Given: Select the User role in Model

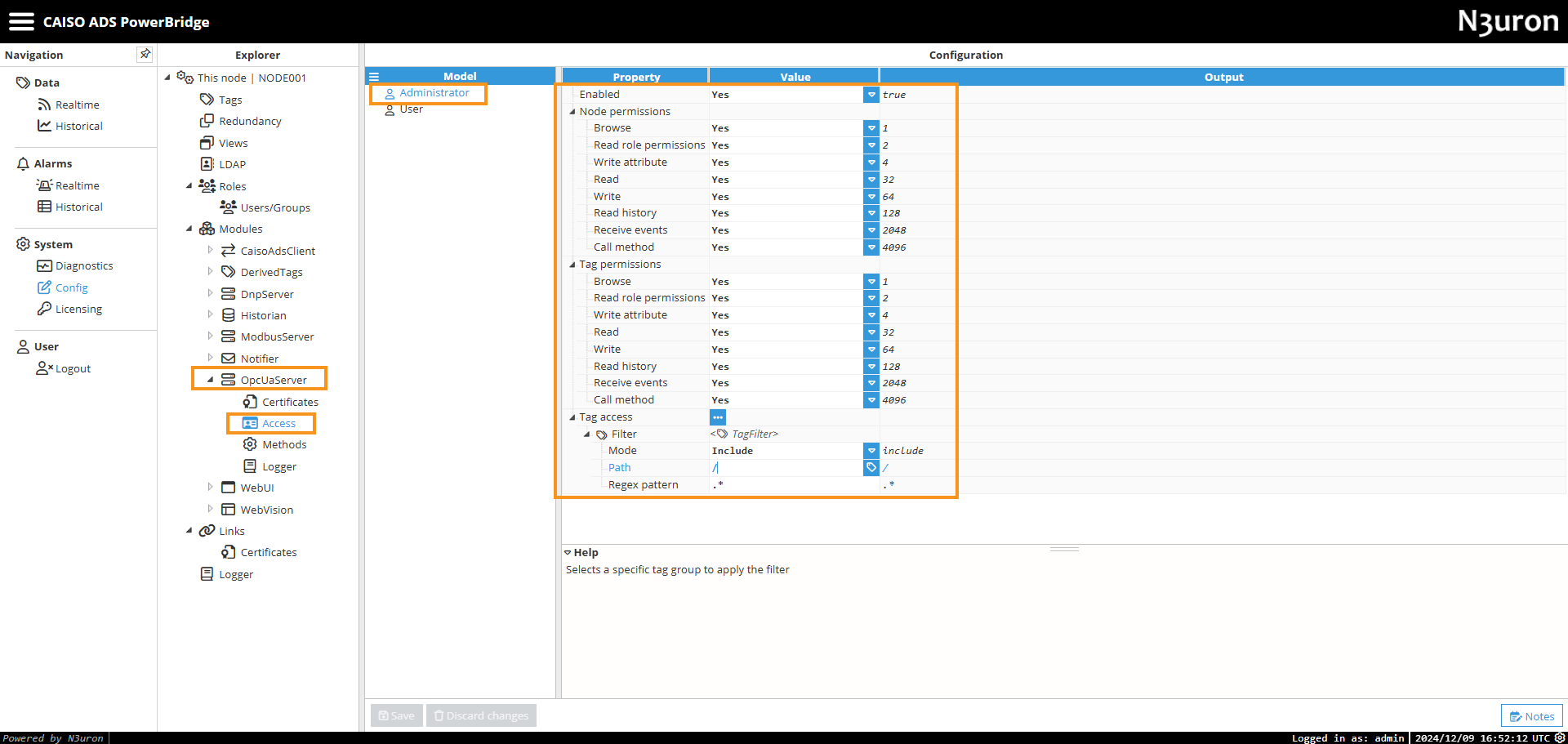Looking at the screenshot, I should (x=403, y=109).
